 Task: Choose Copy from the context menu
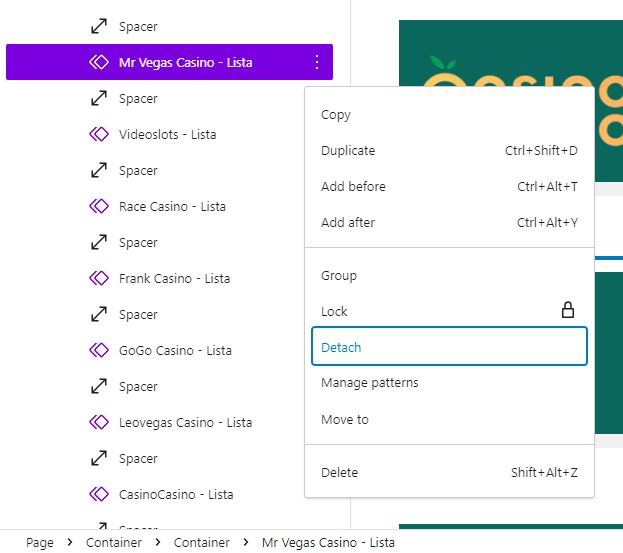pos(449,115)
